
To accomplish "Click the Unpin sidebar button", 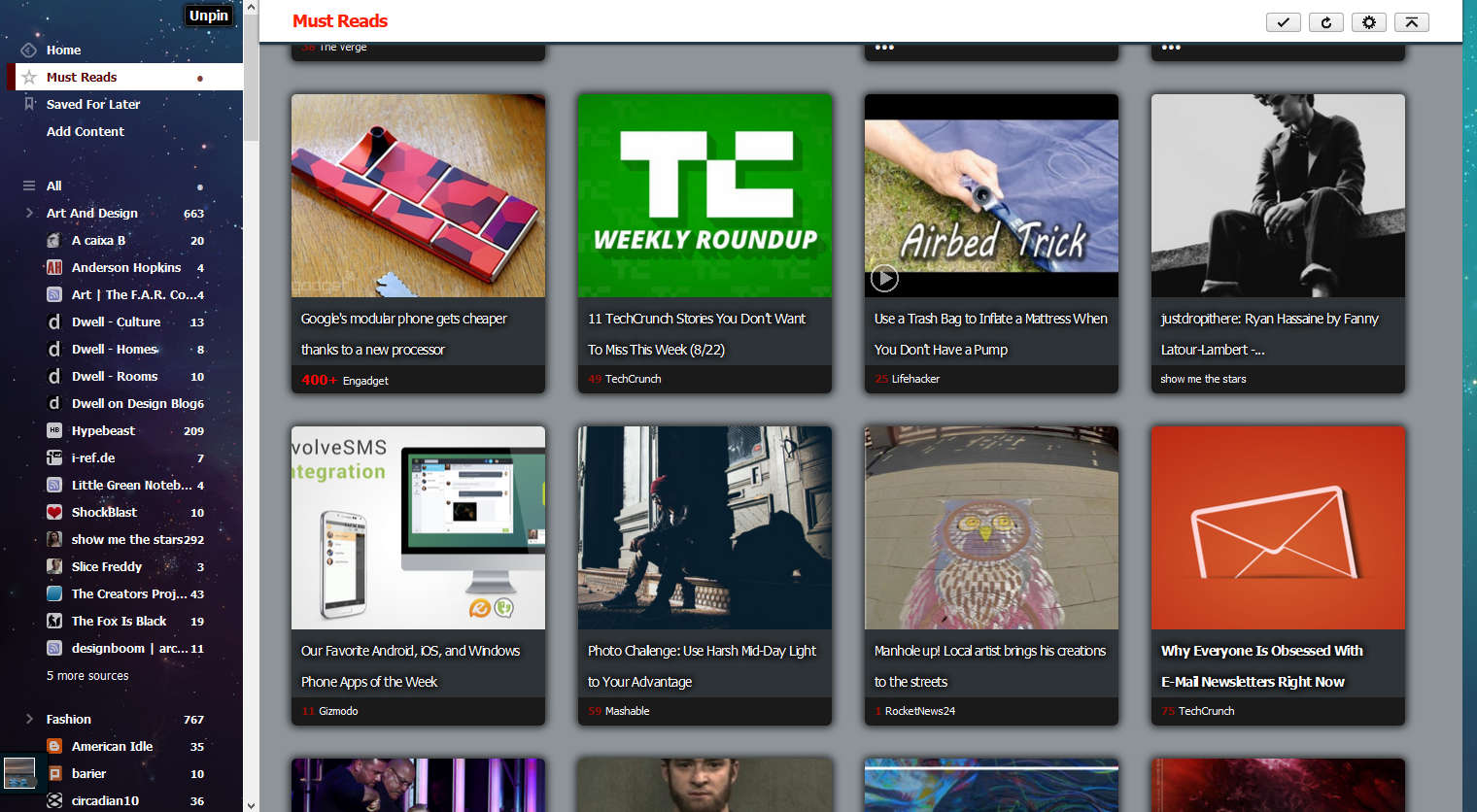I will click(209, 16).
